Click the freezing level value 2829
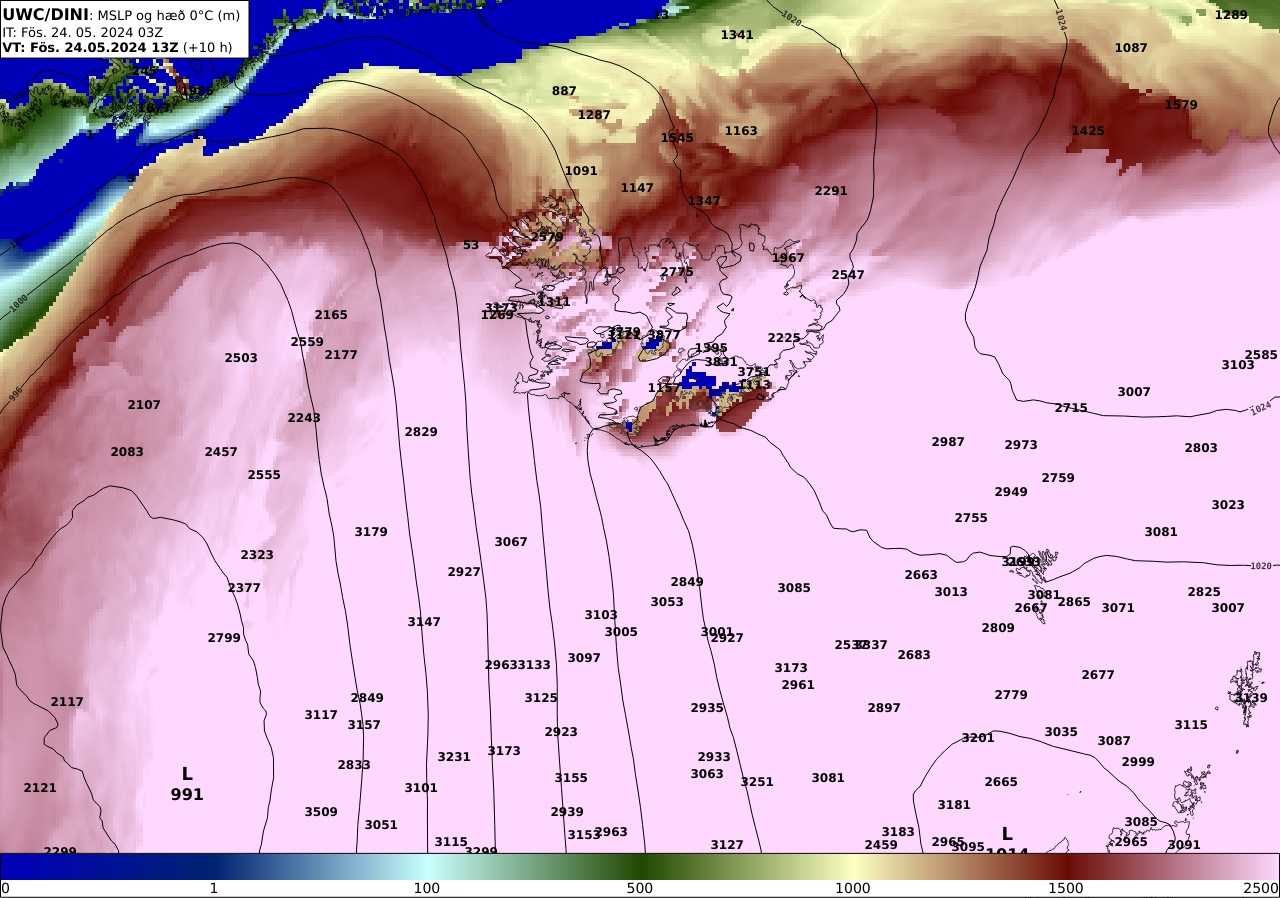Image resolution: width=1280 pixels, height=898 pixels. pyautogui.click(x=421, y=432)
